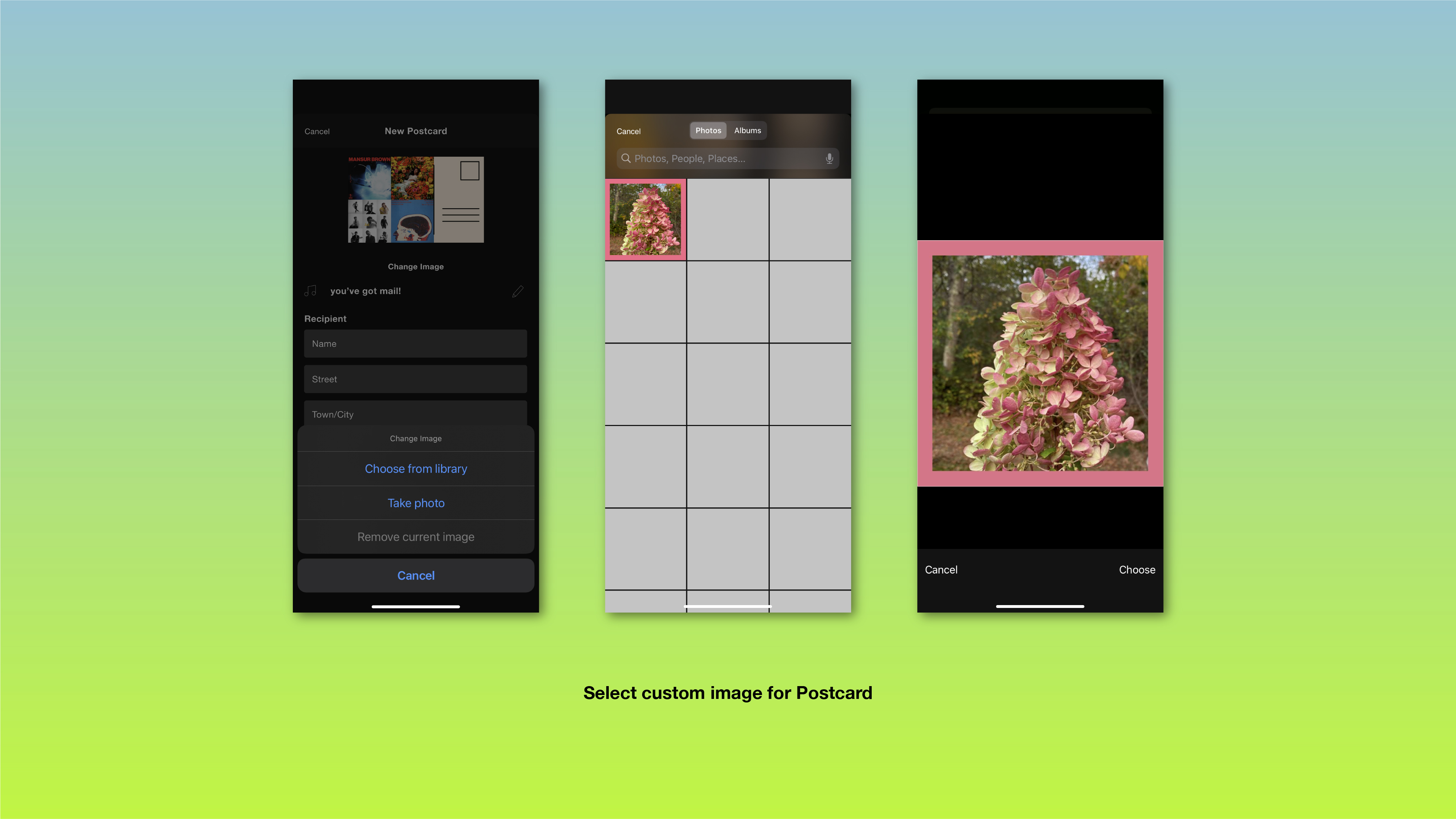Select Choose from library option

pyautogui.click(x=415, y=469)
